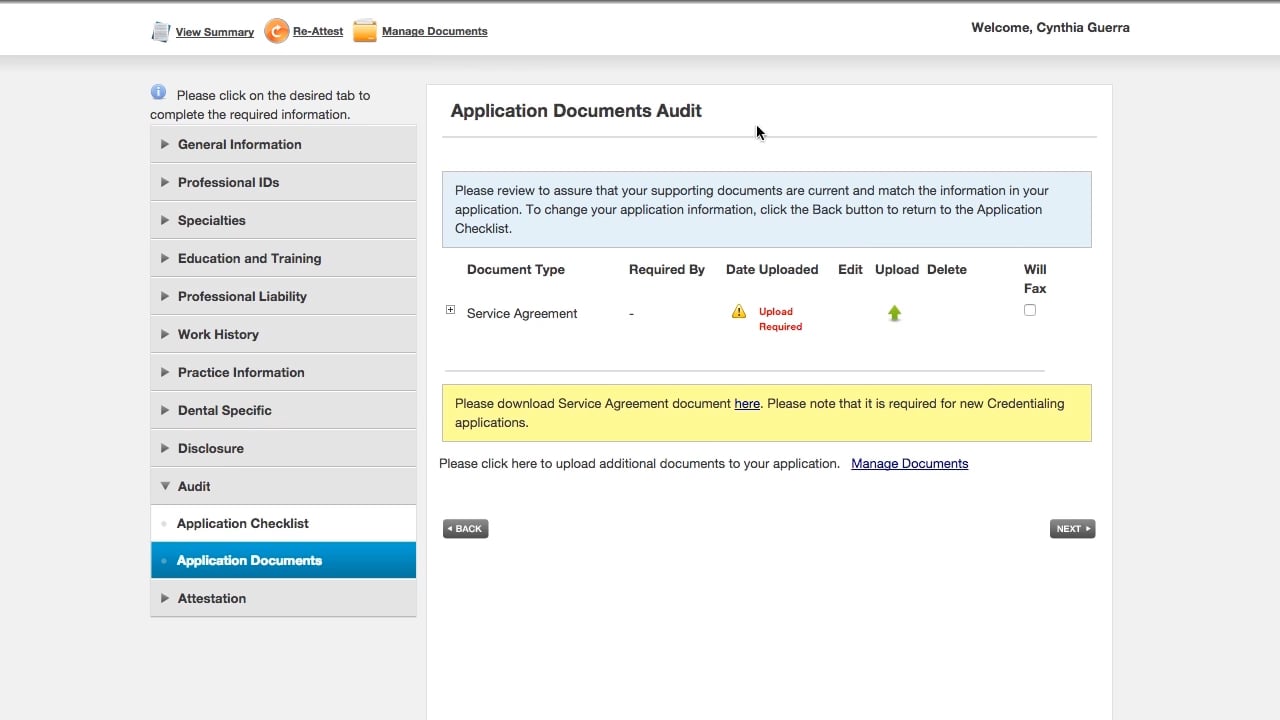
Task: Select the Application Checklist tab
Action: coord(283,523)
